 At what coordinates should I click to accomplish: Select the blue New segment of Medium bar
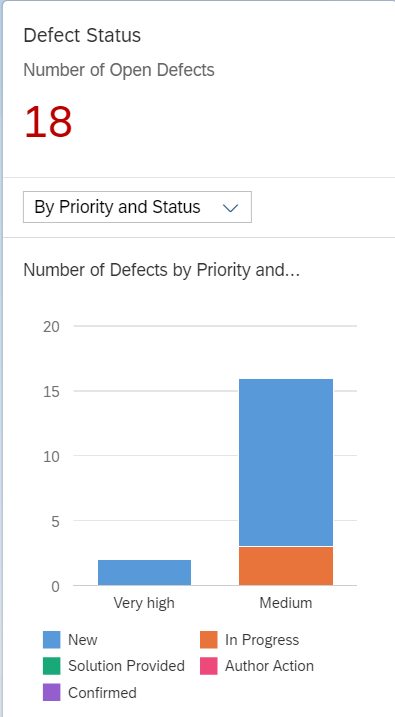coord(286,462)
